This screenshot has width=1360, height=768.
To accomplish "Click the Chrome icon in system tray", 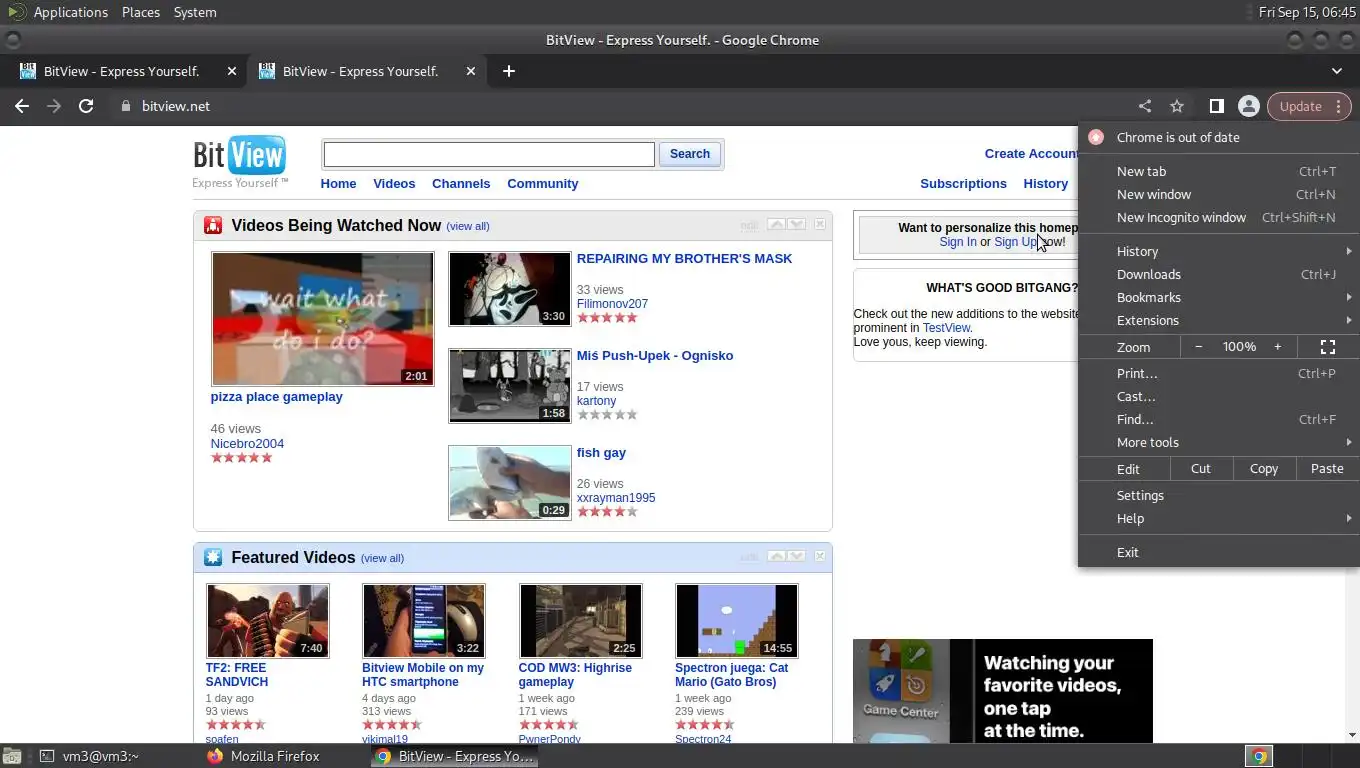I will (1259, 756).
